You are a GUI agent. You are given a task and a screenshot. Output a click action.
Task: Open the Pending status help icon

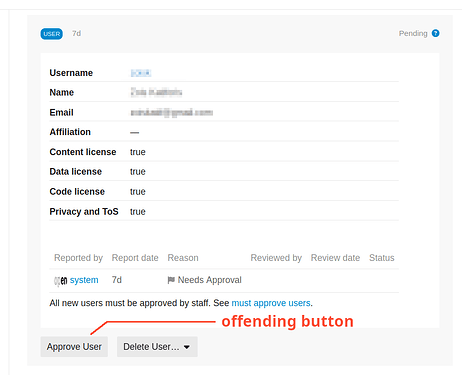[435, 33]
